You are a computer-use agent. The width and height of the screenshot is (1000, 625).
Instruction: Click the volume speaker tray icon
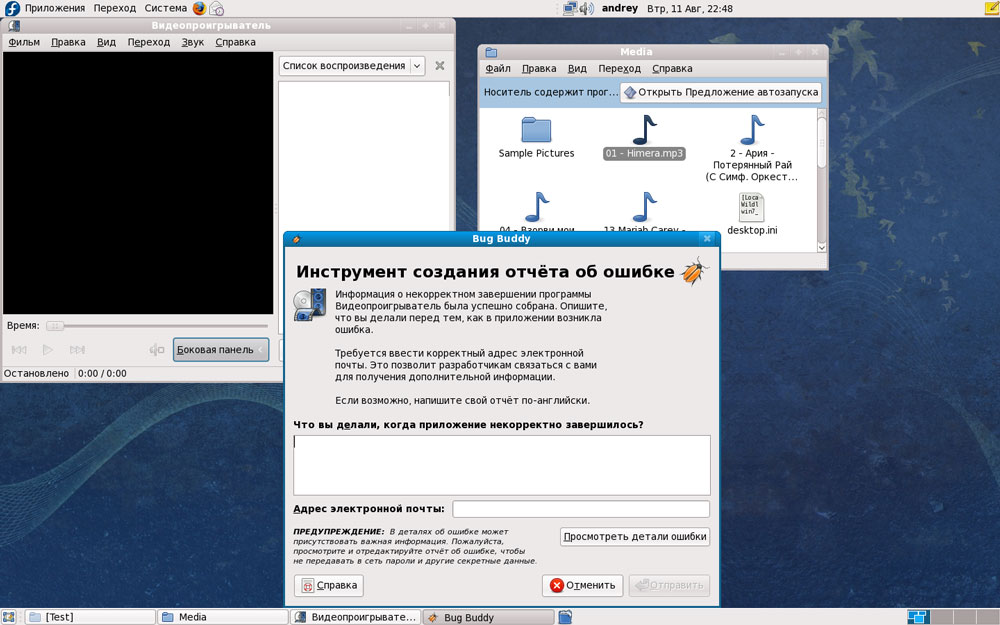587,8
